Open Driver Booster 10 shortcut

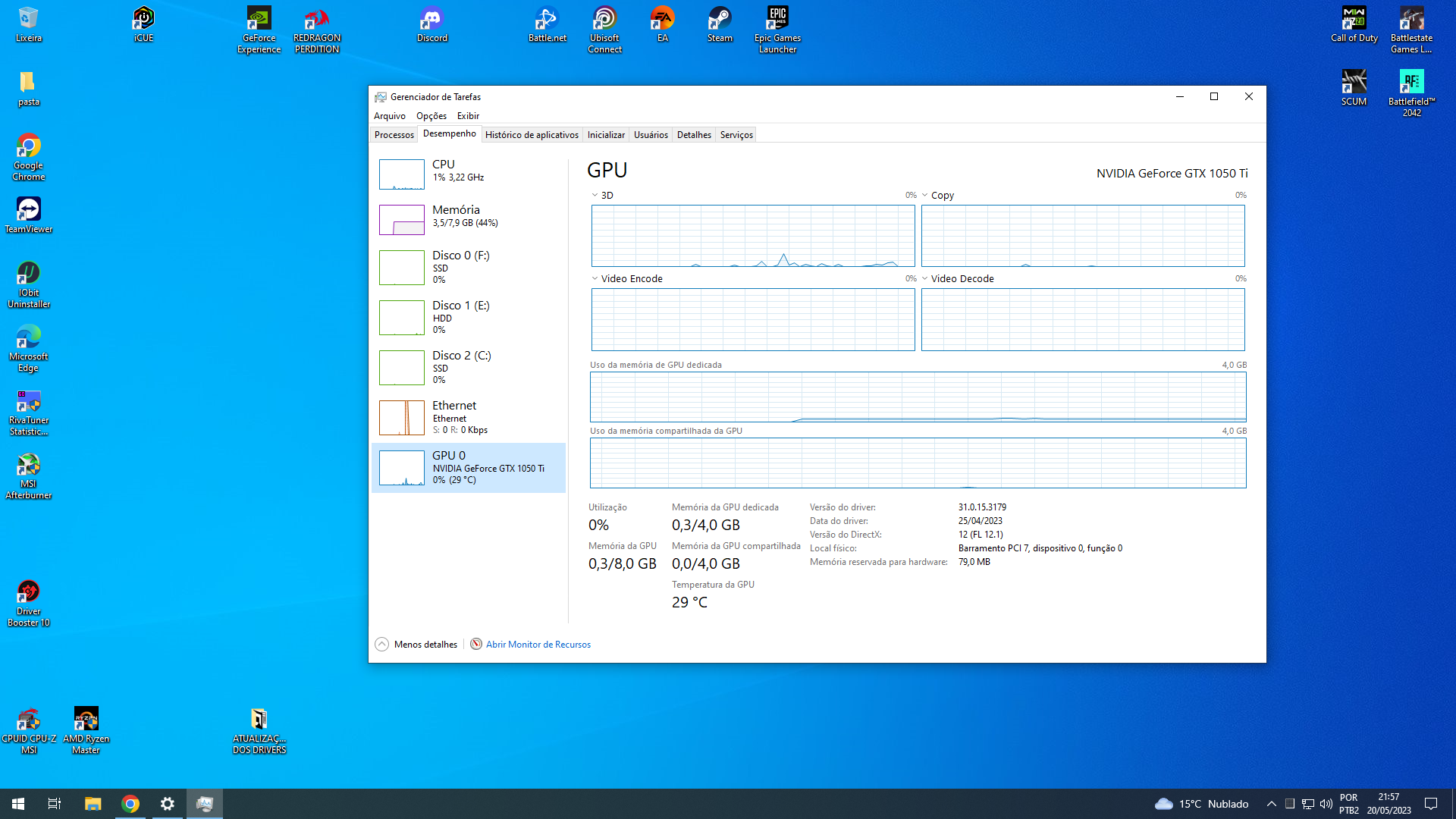tap(28, 603)
